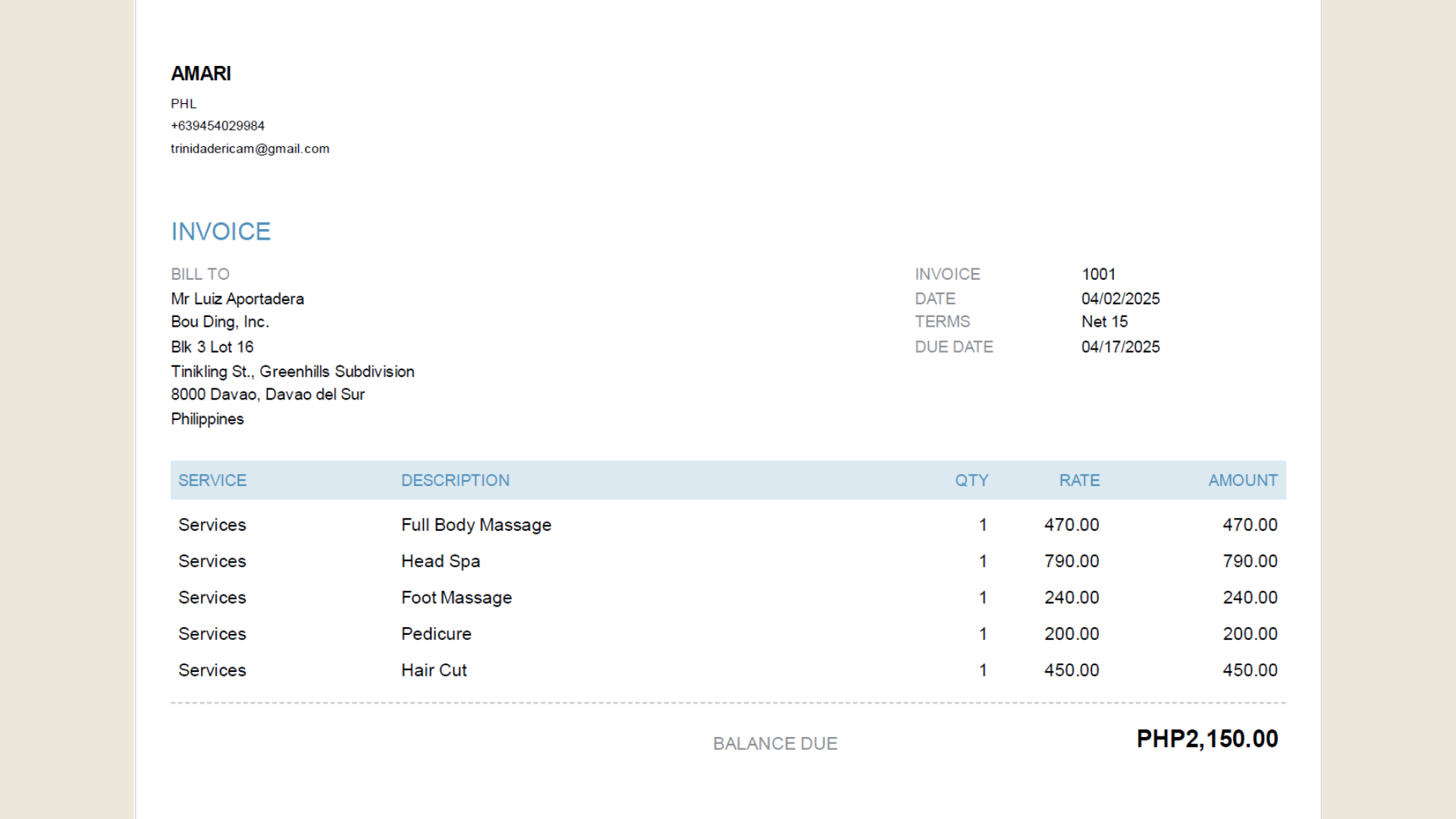Click the DUE DATE label
1456x819 pixels.
pyautogui.click(x=954, y=347)
